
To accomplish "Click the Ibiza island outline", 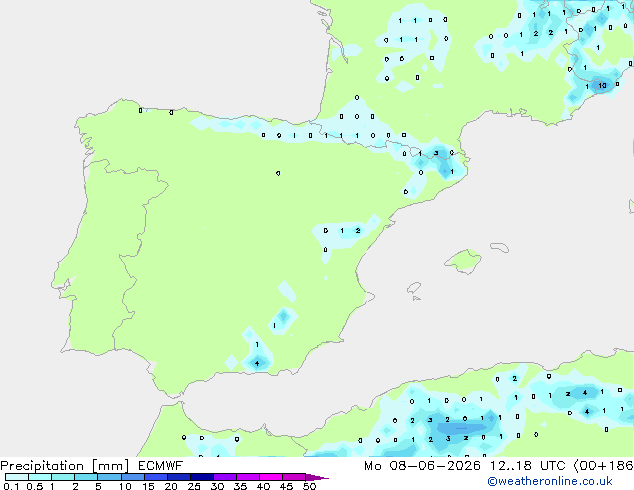I will pos(414,288).
